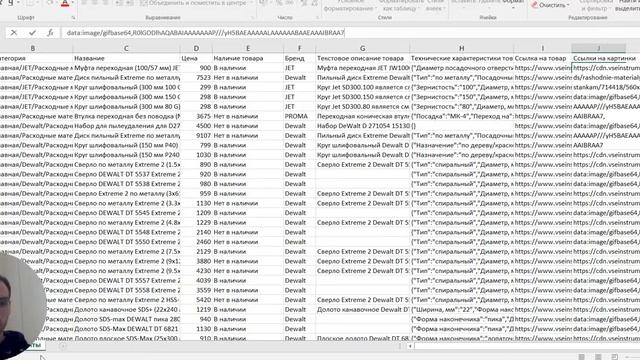Image resolution: width=640 pixels, height=360 pixels.
Task: Open Форматировать как таблицу menu
Action: (400, 5)
